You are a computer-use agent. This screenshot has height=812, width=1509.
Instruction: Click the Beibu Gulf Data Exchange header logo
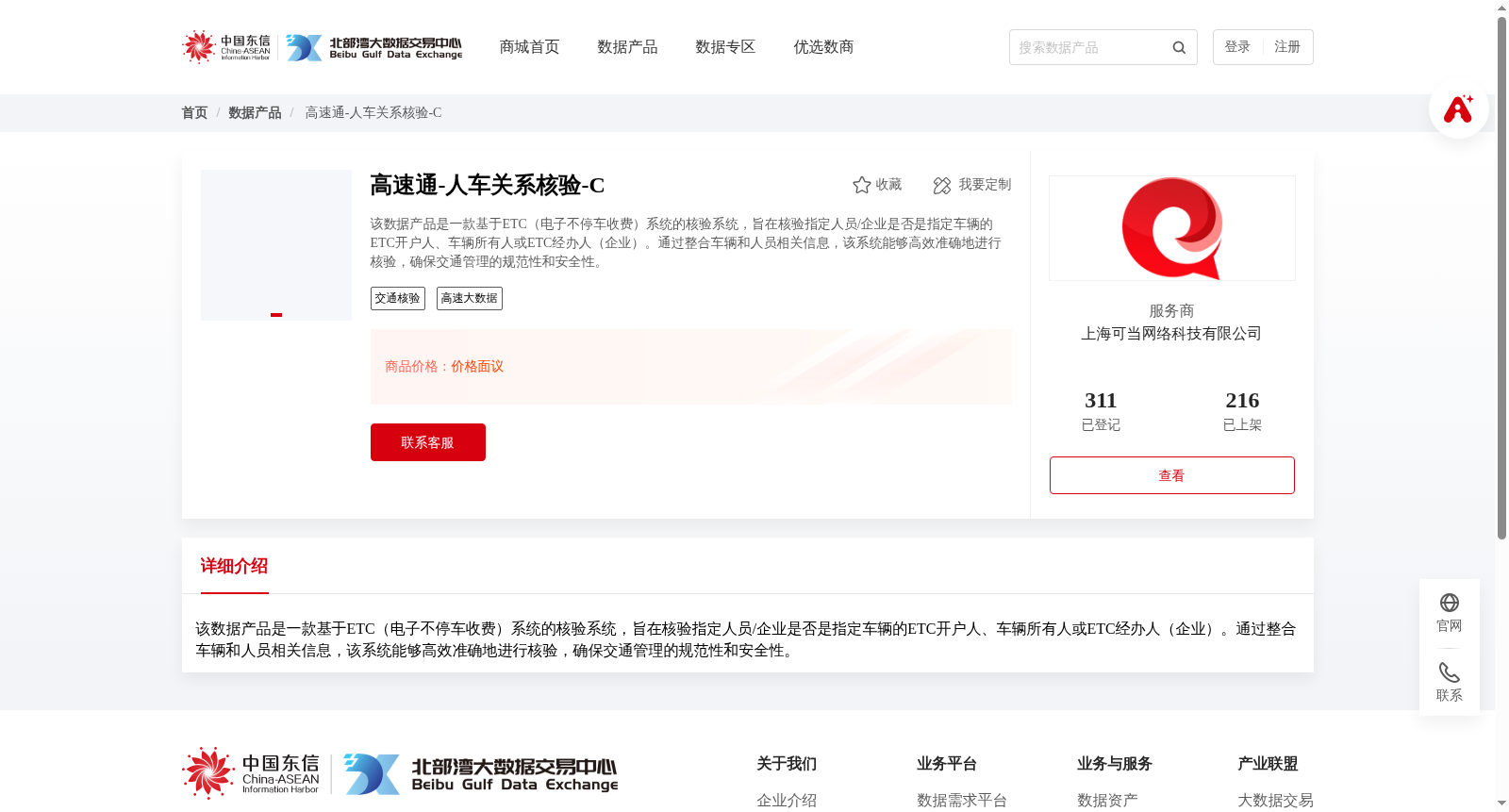point(374,47)
